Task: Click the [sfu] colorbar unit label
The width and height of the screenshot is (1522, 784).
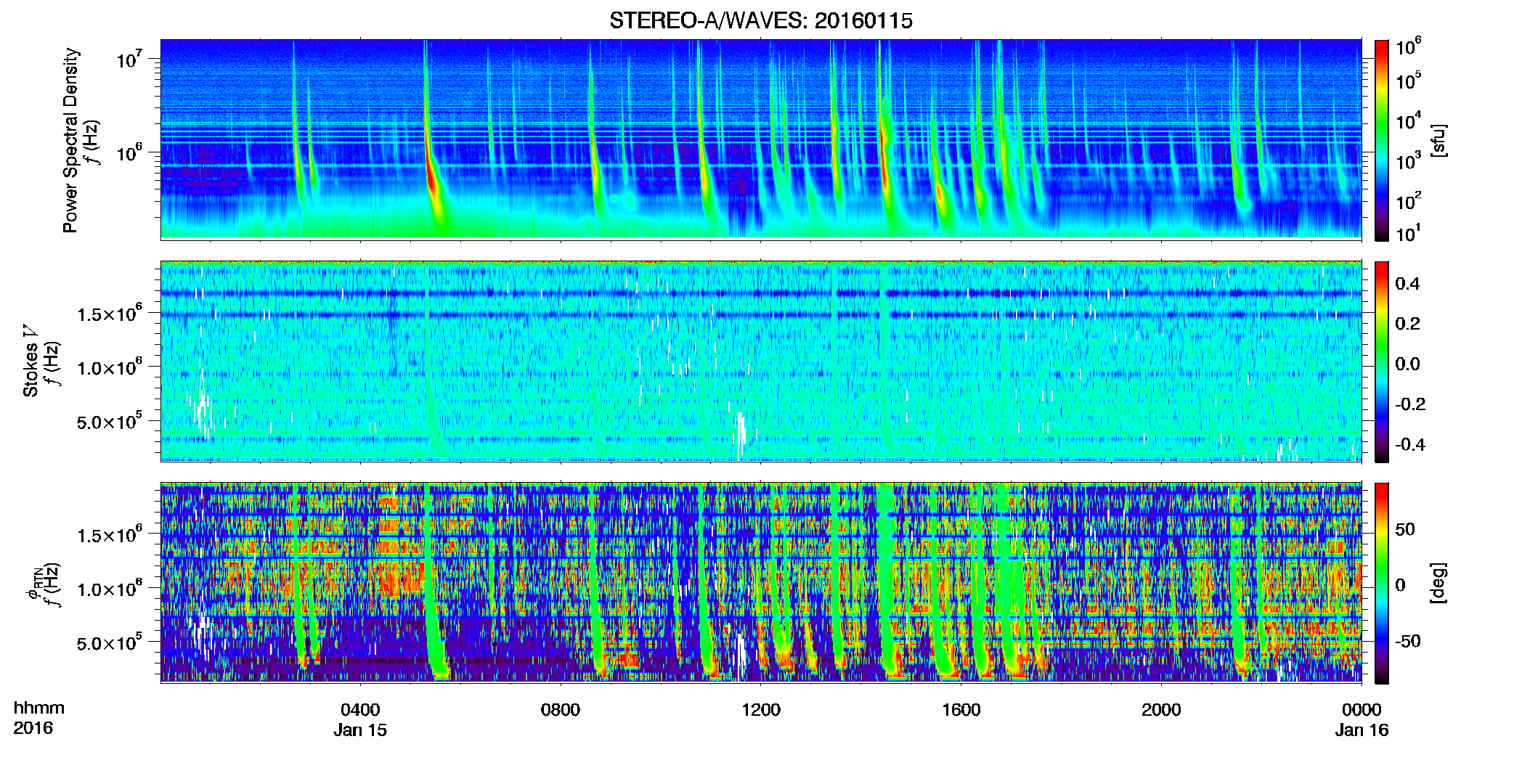Action: [x=1438, y=140]
